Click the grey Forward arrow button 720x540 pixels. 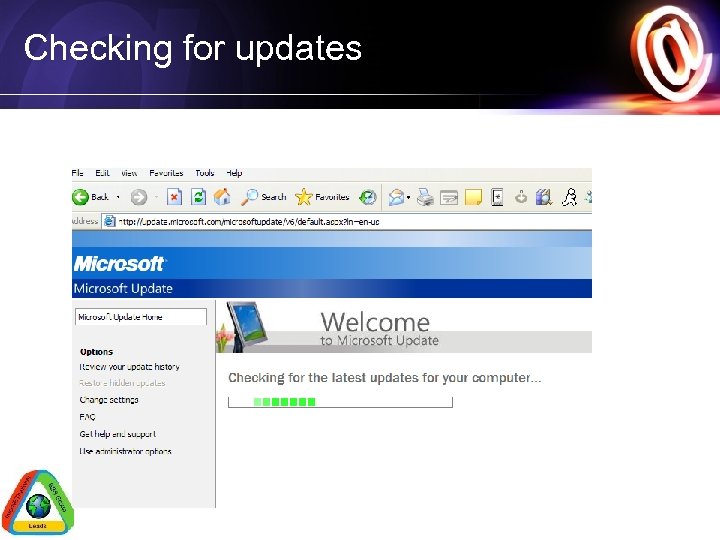tap(139, 197)
